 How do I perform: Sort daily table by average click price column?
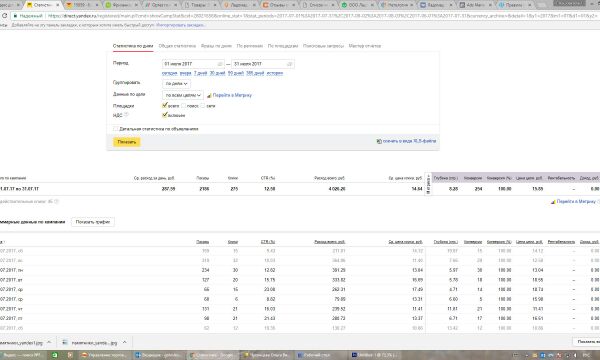(405, 242)
